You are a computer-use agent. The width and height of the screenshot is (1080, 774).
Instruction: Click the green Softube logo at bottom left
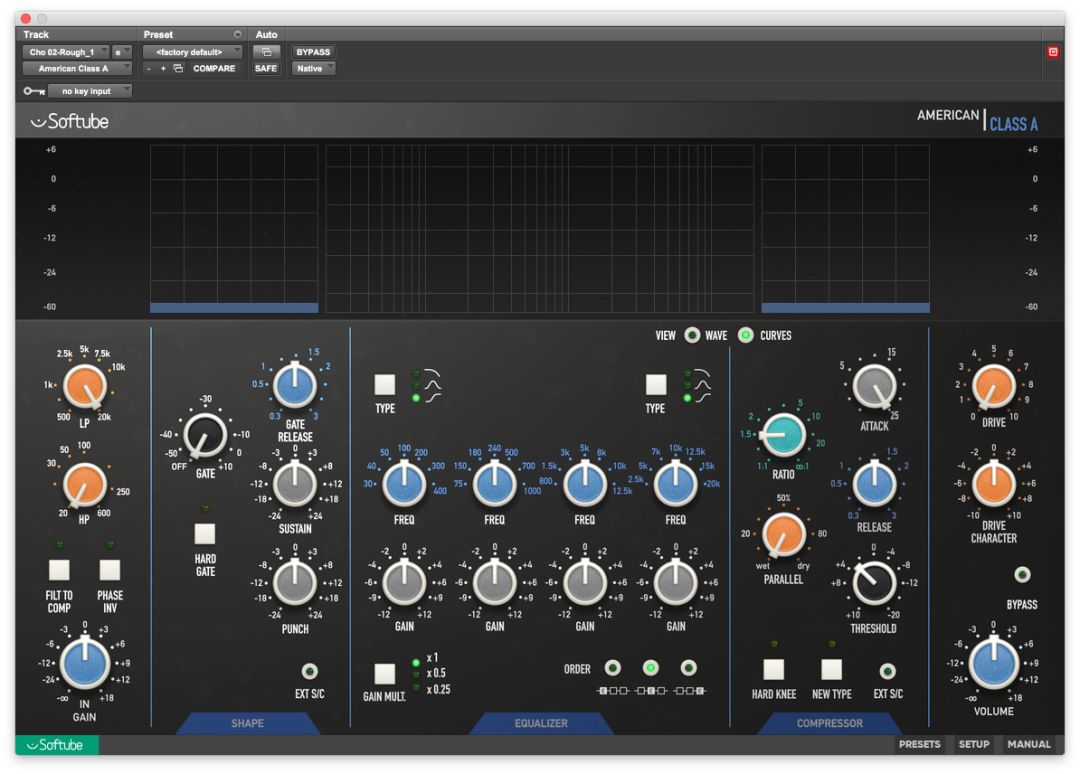click(x=56, y=745)
